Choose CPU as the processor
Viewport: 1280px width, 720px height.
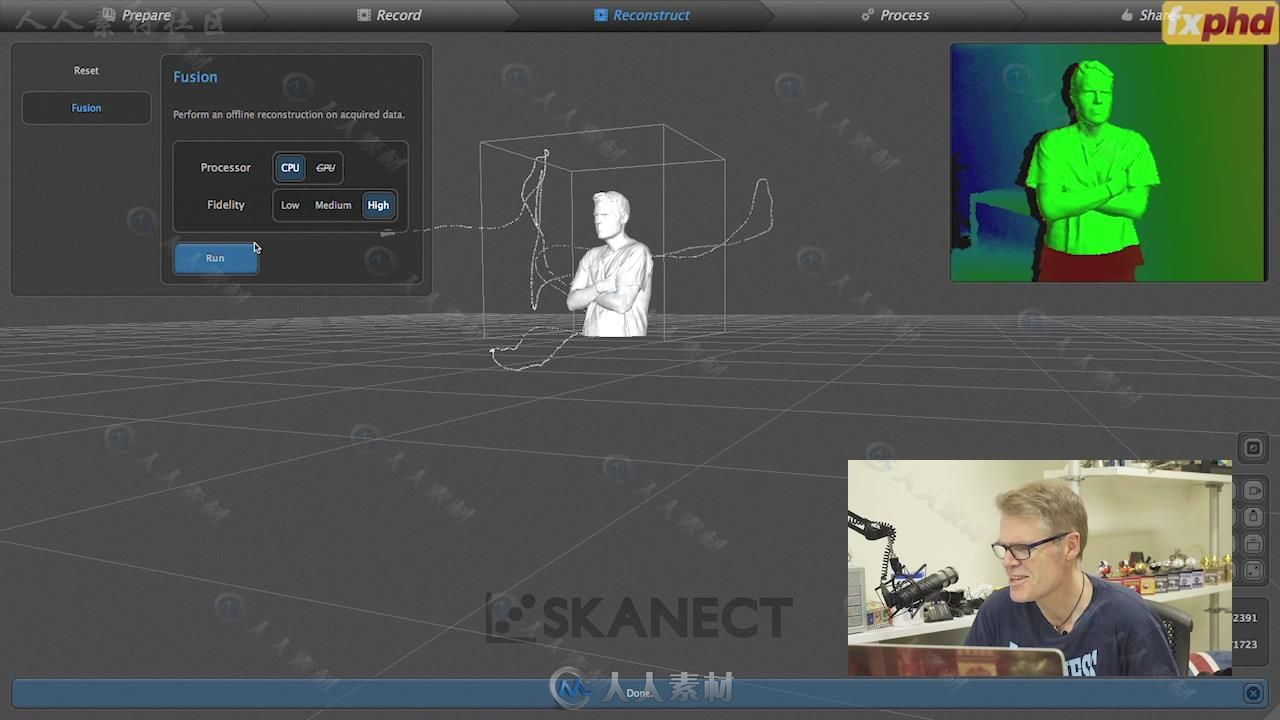290,168
